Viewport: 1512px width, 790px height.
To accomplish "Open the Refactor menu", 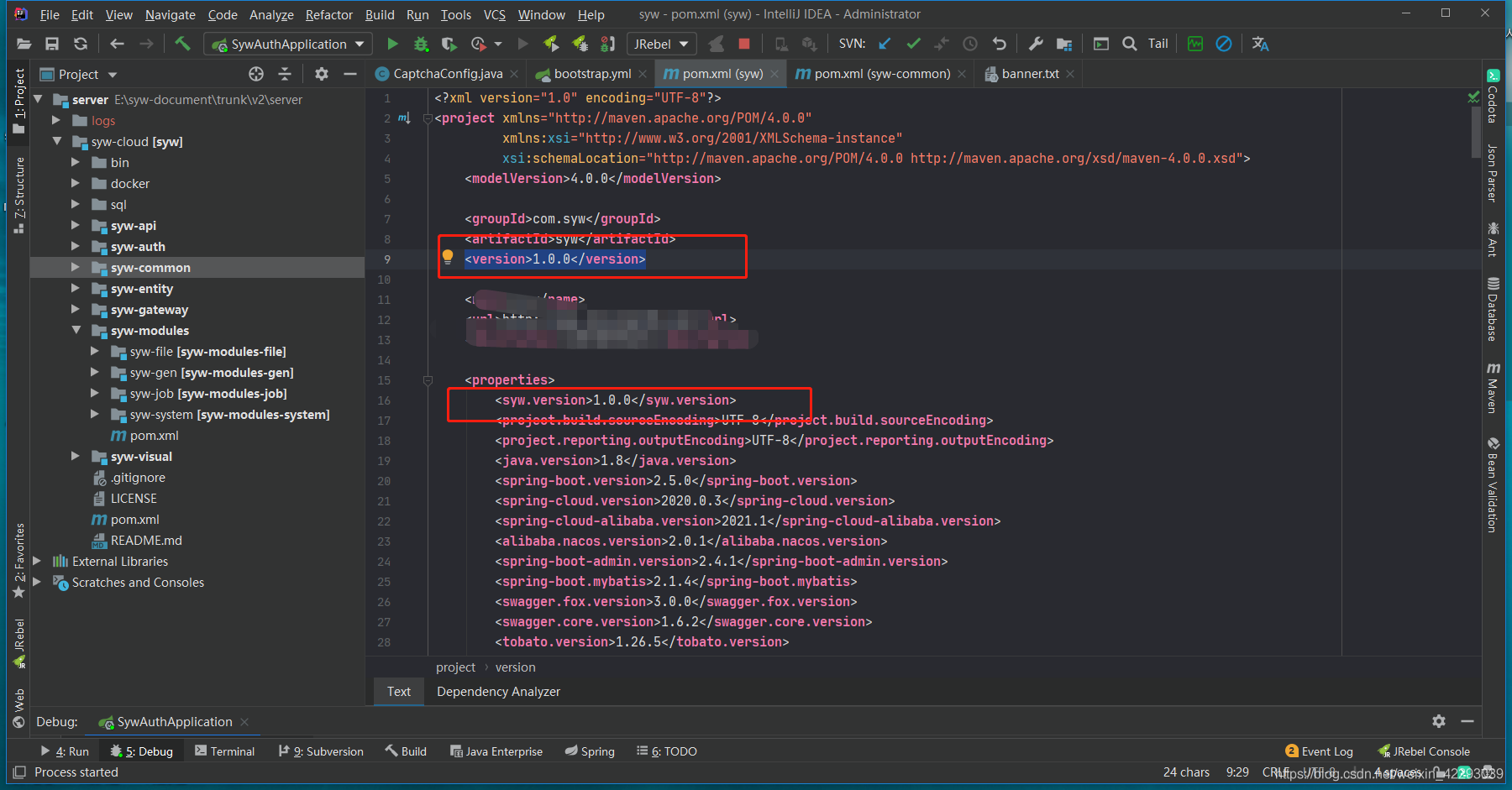I will [329, 14].
